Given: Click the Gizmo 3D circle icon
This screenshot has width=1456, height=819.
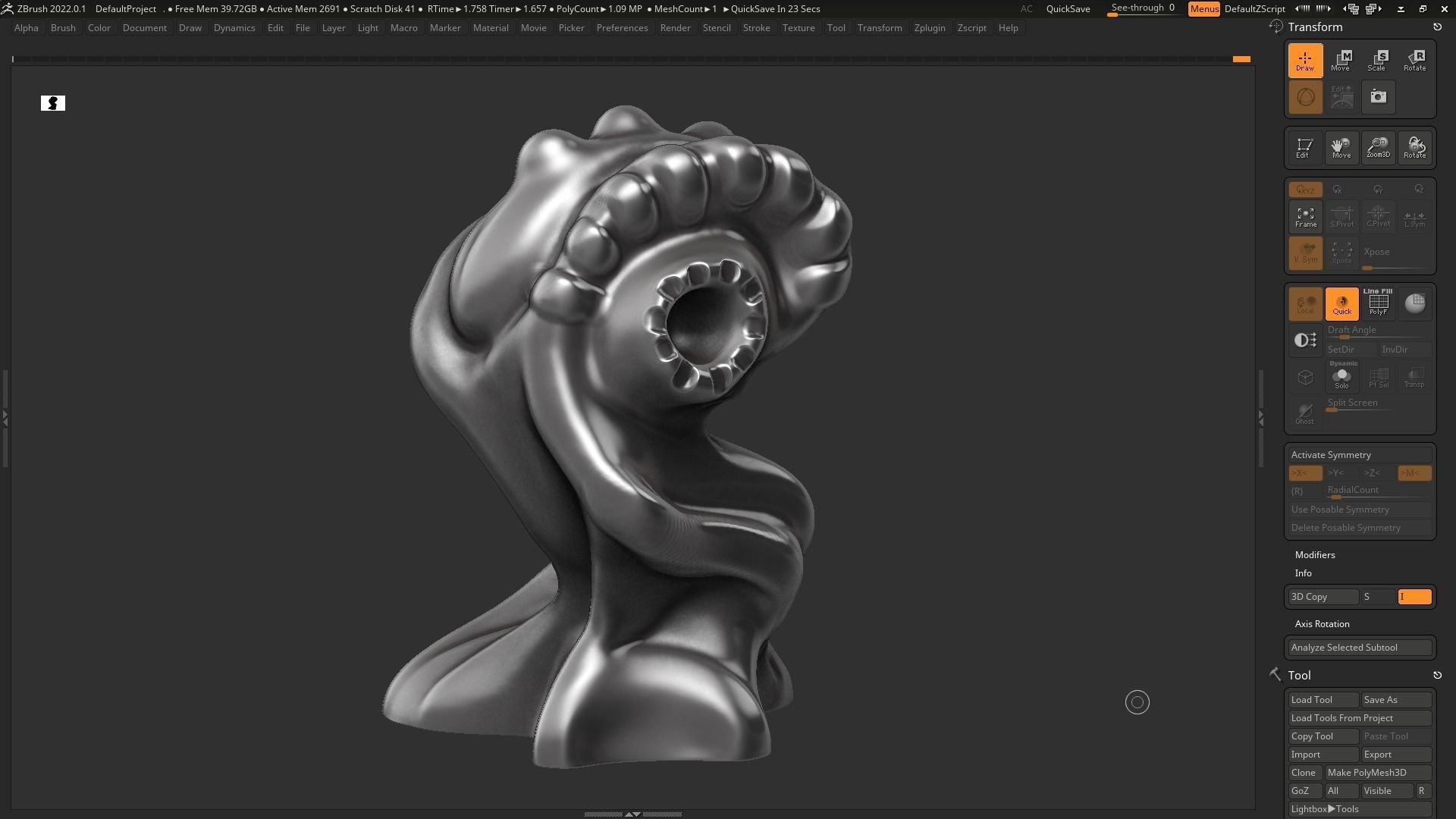Looking at the screenshot, I should click(x=1305, y=97).
